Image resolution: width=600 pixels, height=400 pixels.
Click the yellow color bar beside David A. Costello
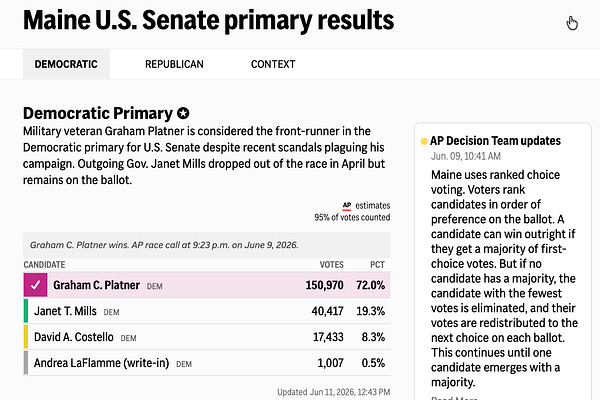pos(26,337)
